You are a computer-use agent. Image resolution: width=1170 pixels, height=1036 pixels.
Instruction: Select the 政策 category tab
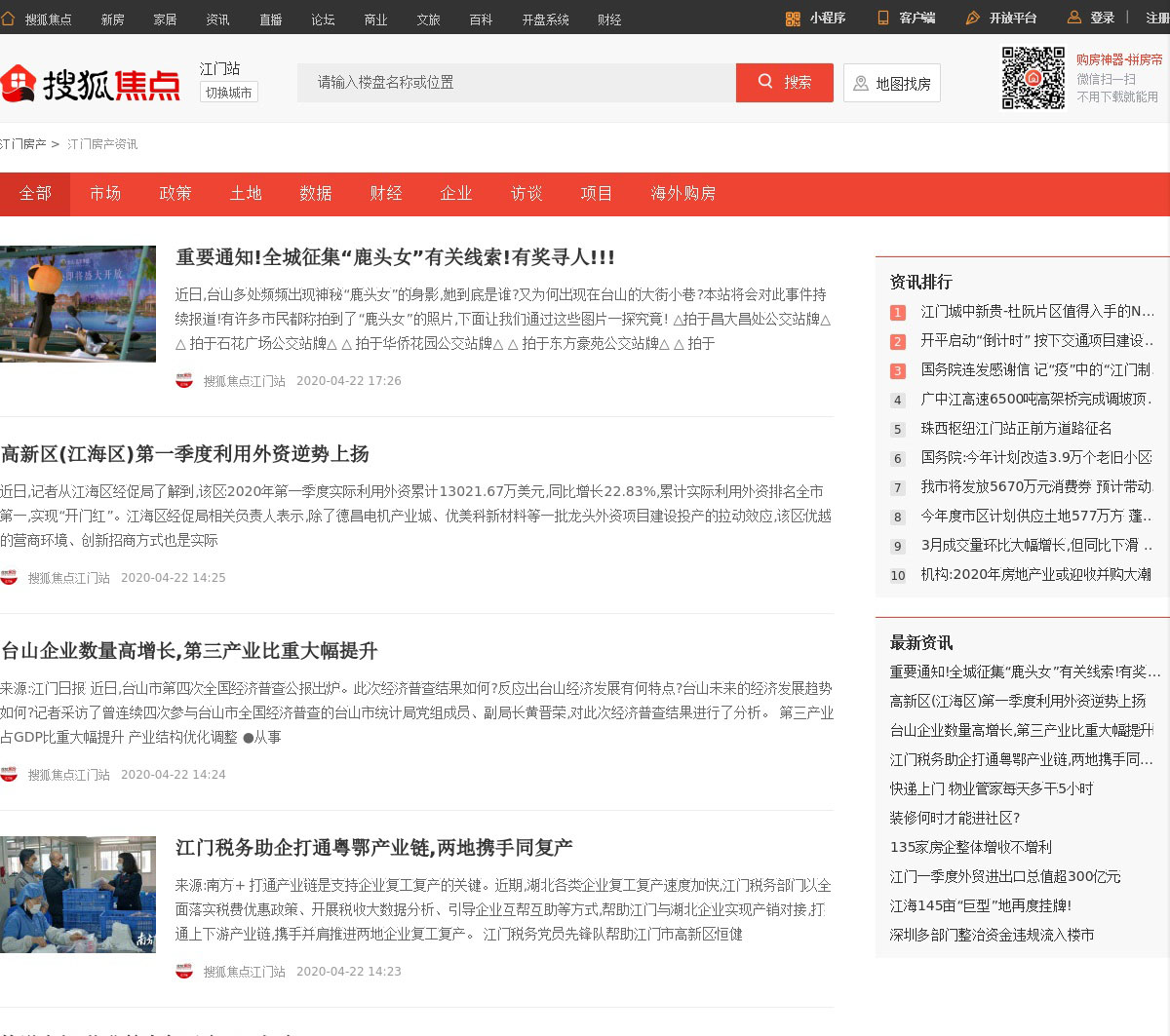tap(175, 194)
